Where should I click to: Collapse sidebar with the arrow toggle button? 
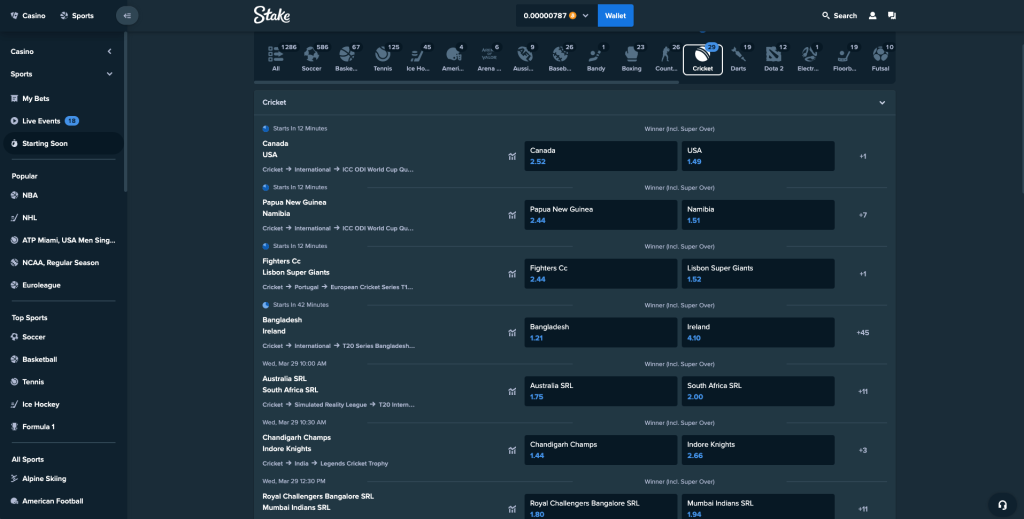127,16
